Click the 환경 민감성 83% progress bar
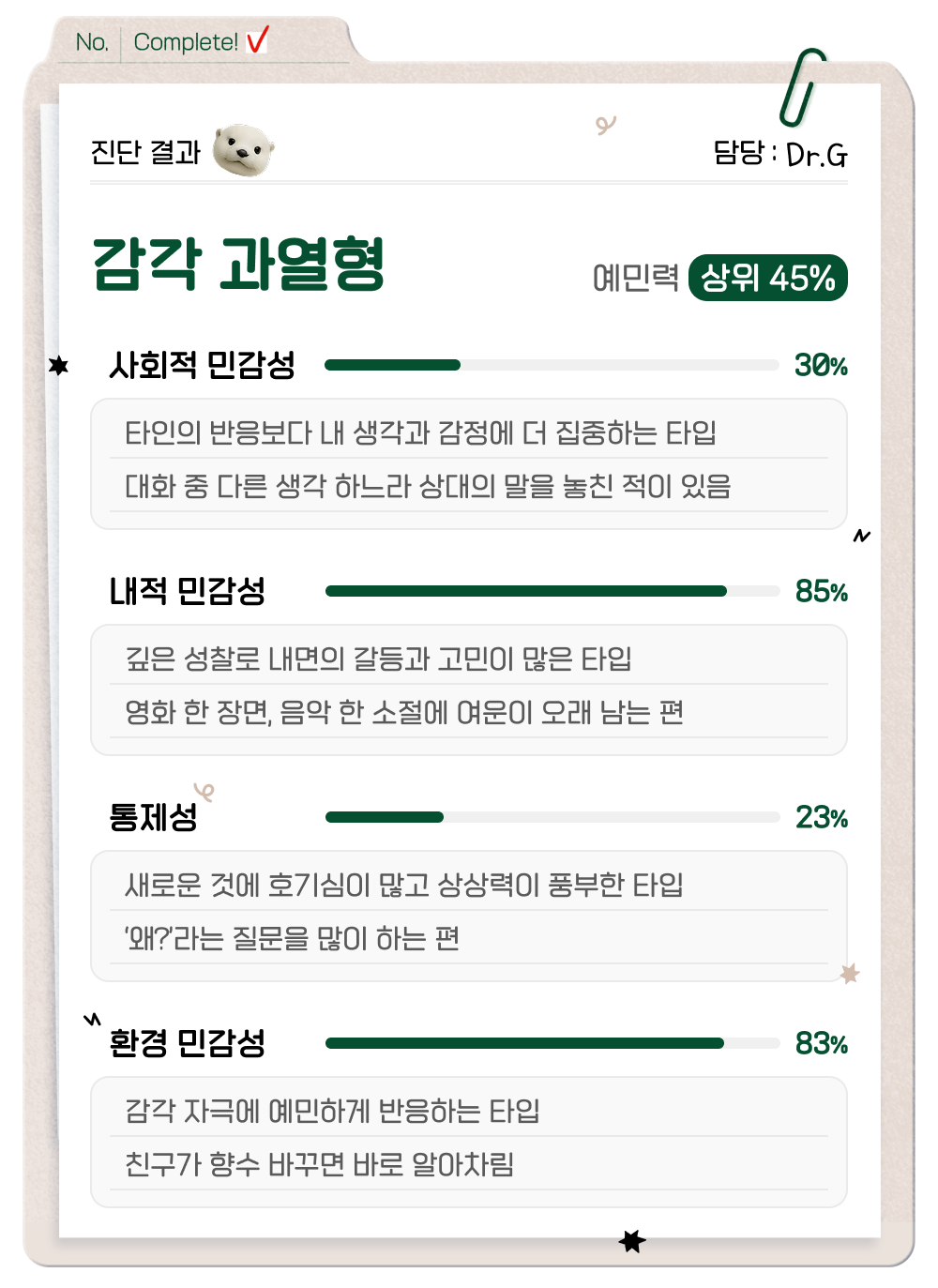Screen dimensions: 938x1288 (552, 1043)
